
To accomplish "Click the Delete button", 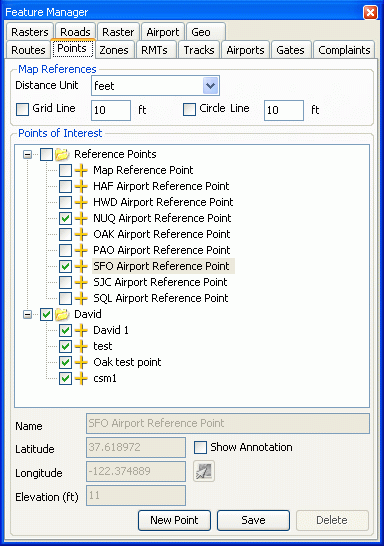I will coord(332,520).
